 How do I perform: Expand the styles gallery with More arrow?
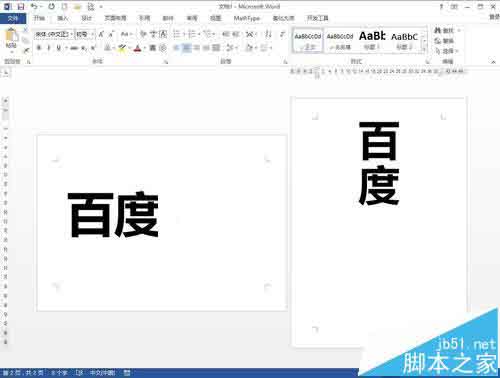(425, 49)
